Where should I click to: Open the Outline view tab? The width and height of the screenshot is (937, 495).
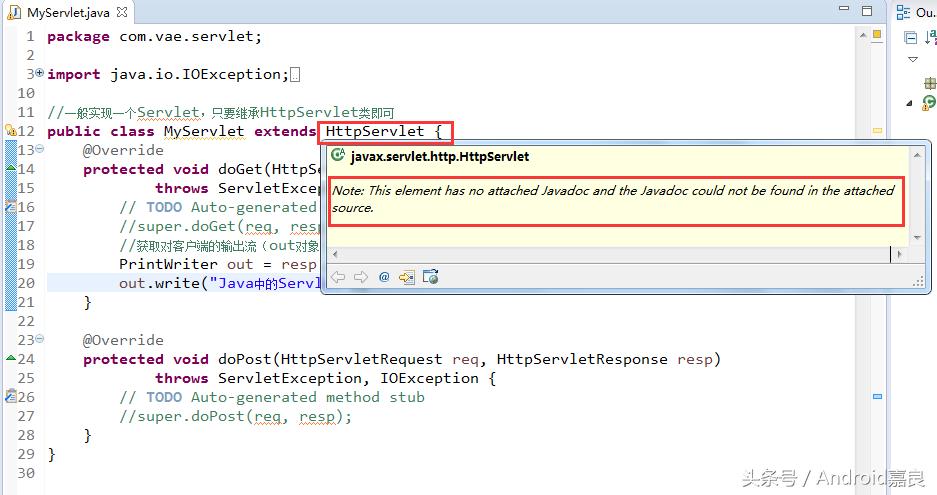(x=916, y=12)
